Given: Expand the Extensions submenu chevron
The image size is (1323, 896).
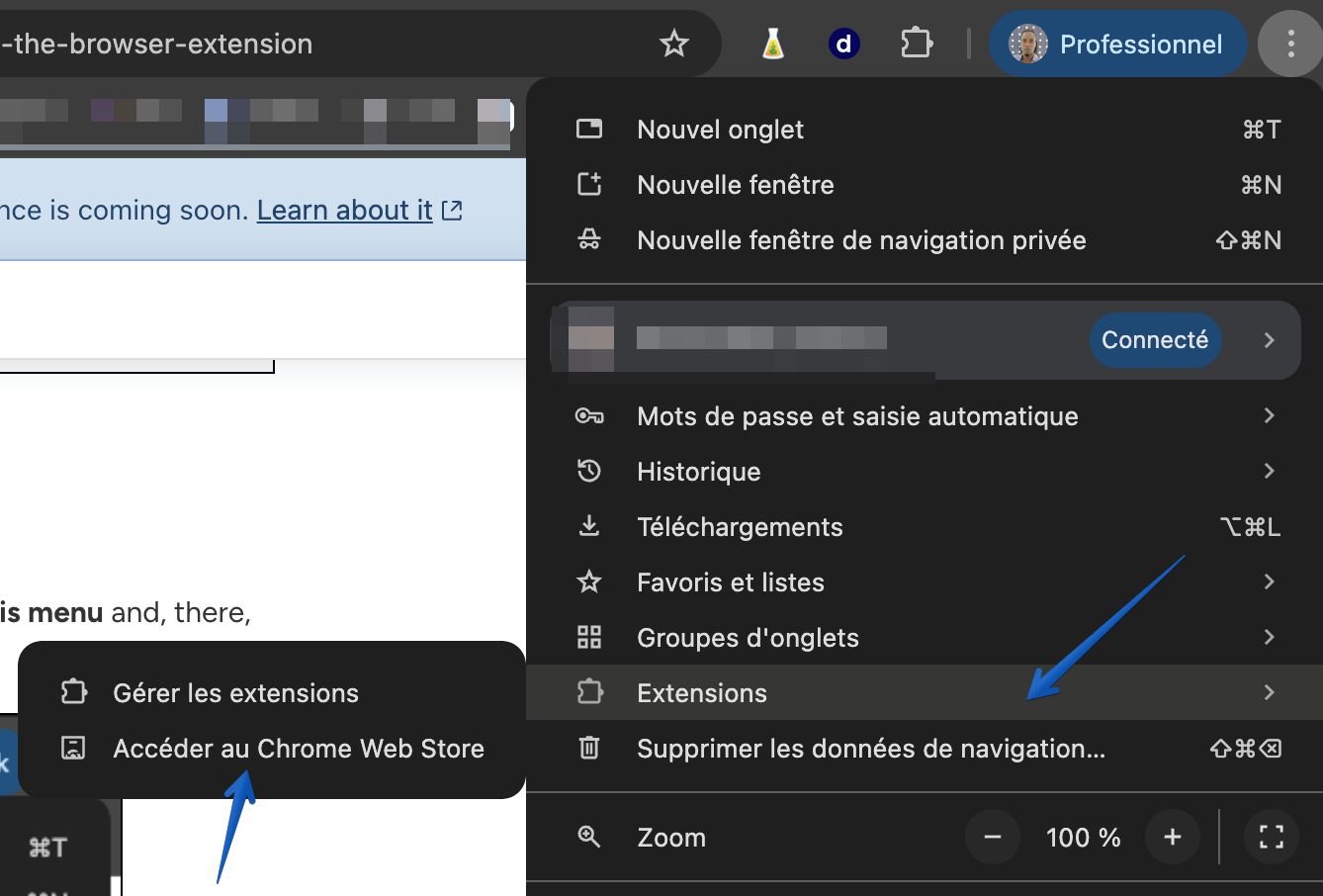Looking at the screenshot, I should [x=1270, y=692].
